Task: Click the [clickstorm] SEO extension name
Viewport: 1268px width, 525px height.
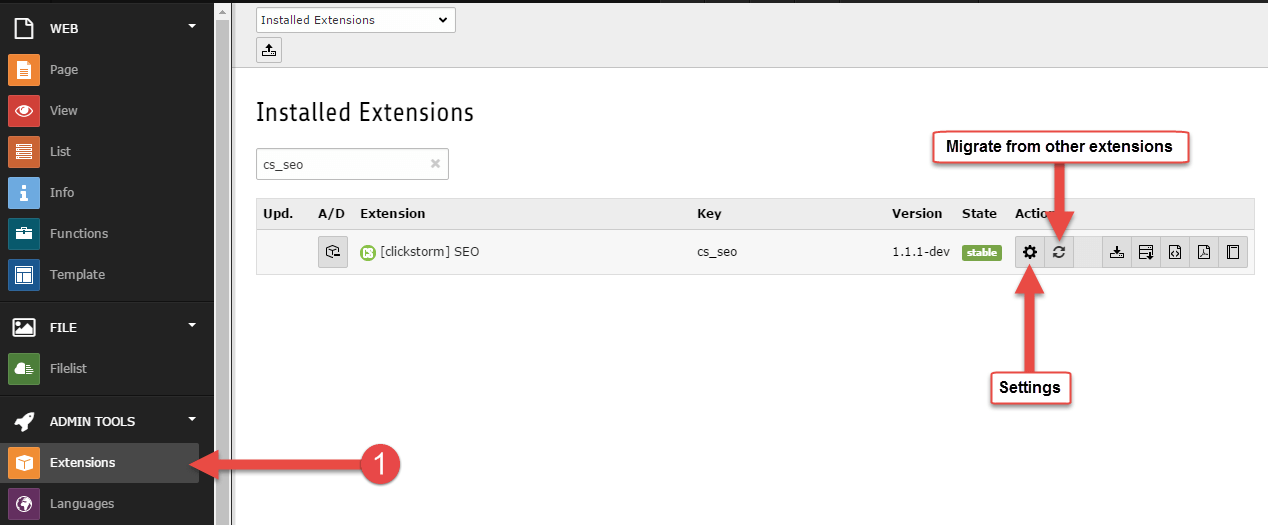Action: pyautogui.click(x=429, y=252)
